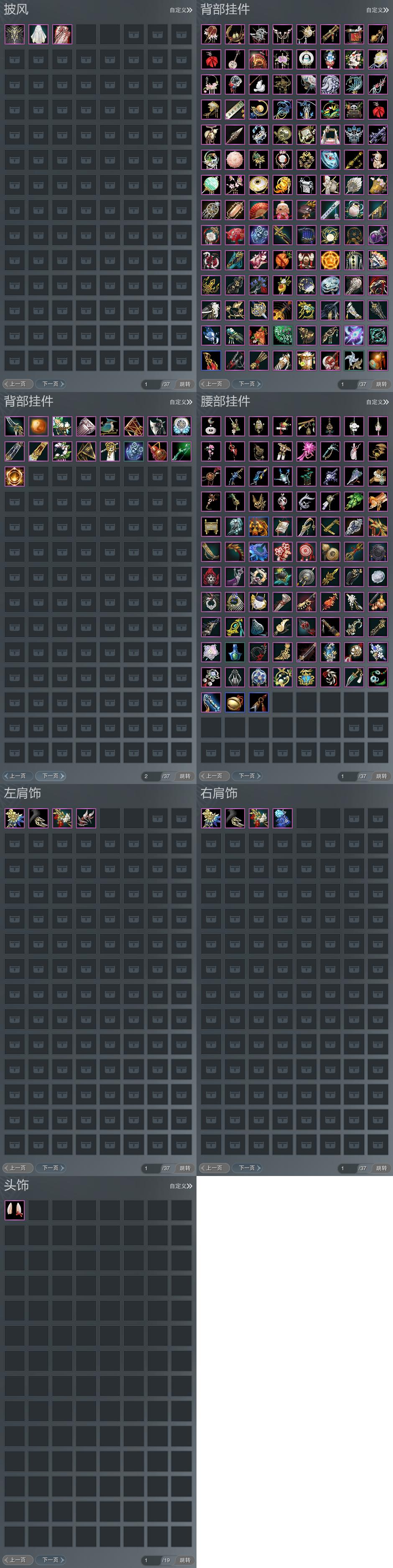
Task: Expand 自定义 in the 披风 panel
Action: pos(181,10)
